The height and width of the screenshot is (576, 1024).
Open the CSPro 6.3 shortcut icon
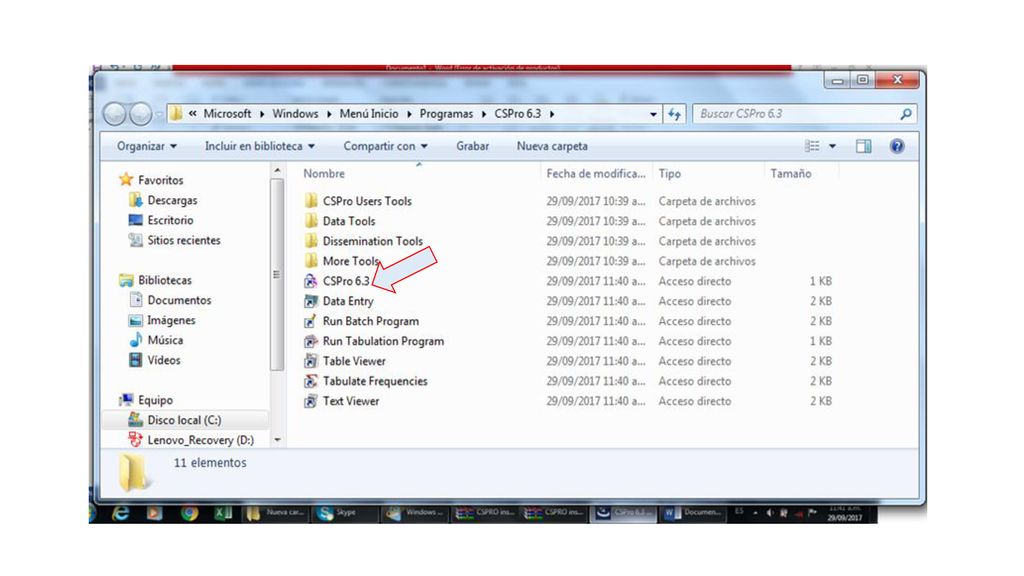[x=311, y=281]
